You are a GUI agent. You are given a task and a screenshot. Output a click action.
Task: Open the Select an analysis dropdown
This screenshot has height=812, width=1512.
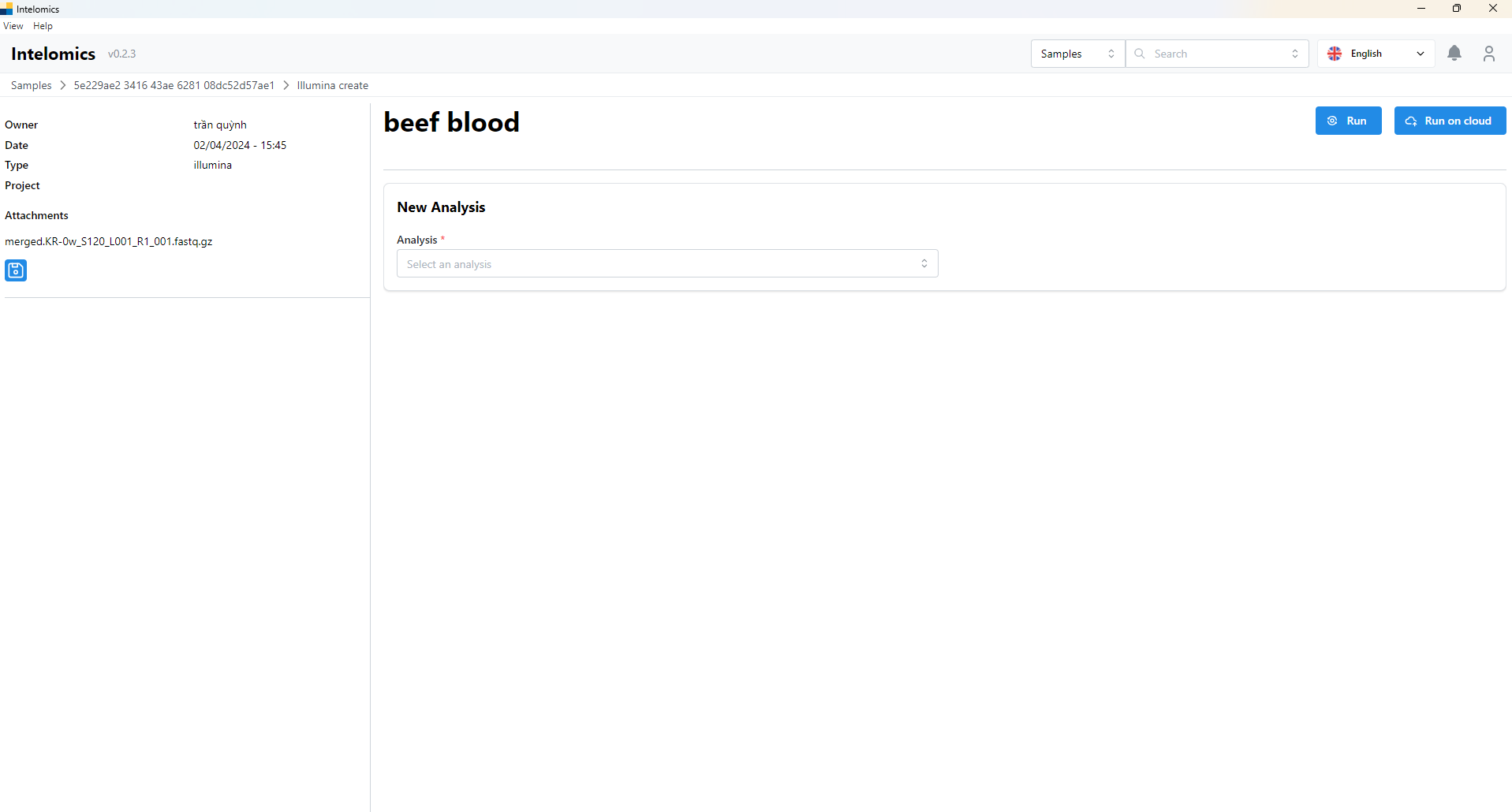click(x=666, y=264)
